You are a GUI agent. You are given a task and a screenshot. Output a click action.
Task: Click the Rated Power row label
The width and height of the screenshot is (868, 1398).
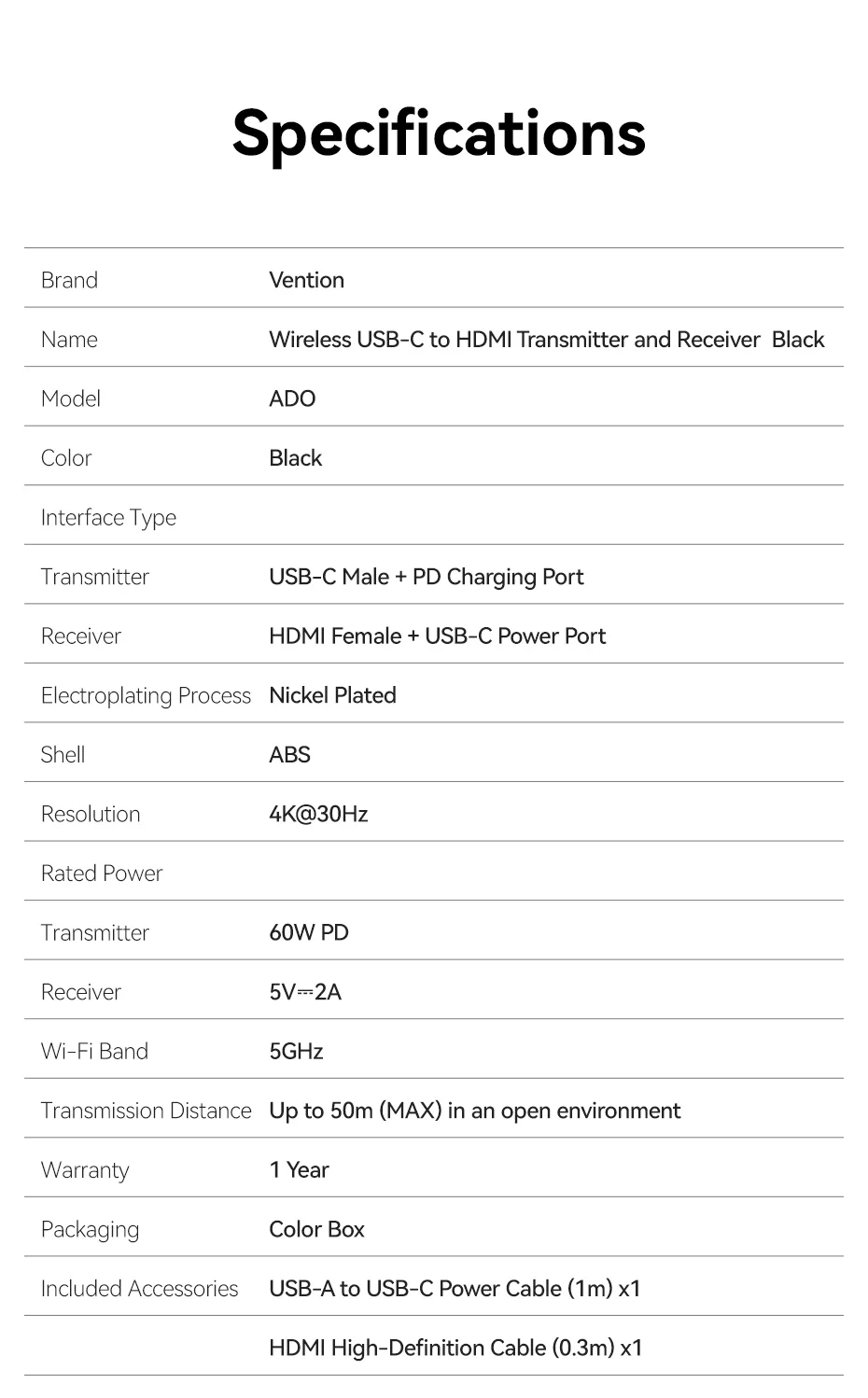click(102, 874)
